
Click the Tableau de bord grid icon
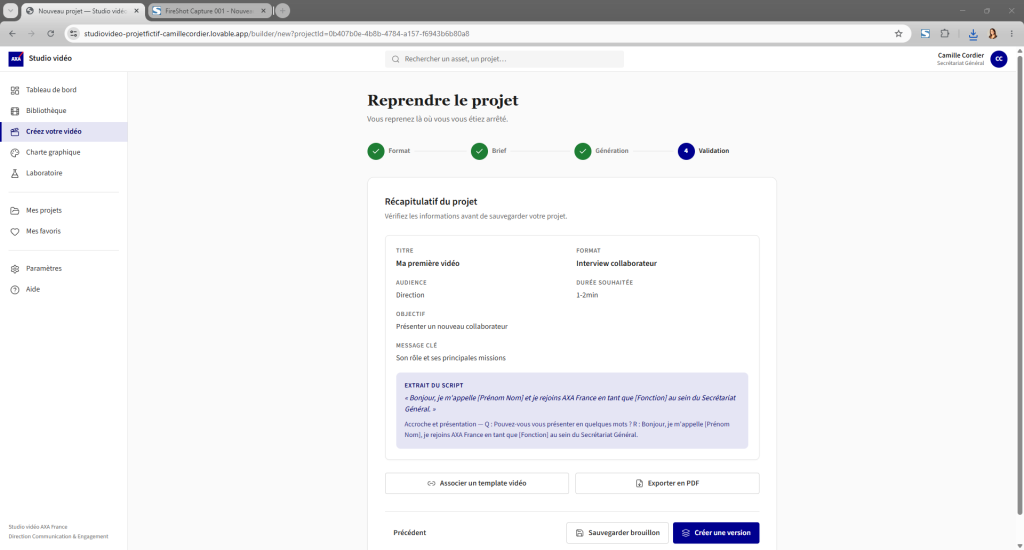(15, 90)
